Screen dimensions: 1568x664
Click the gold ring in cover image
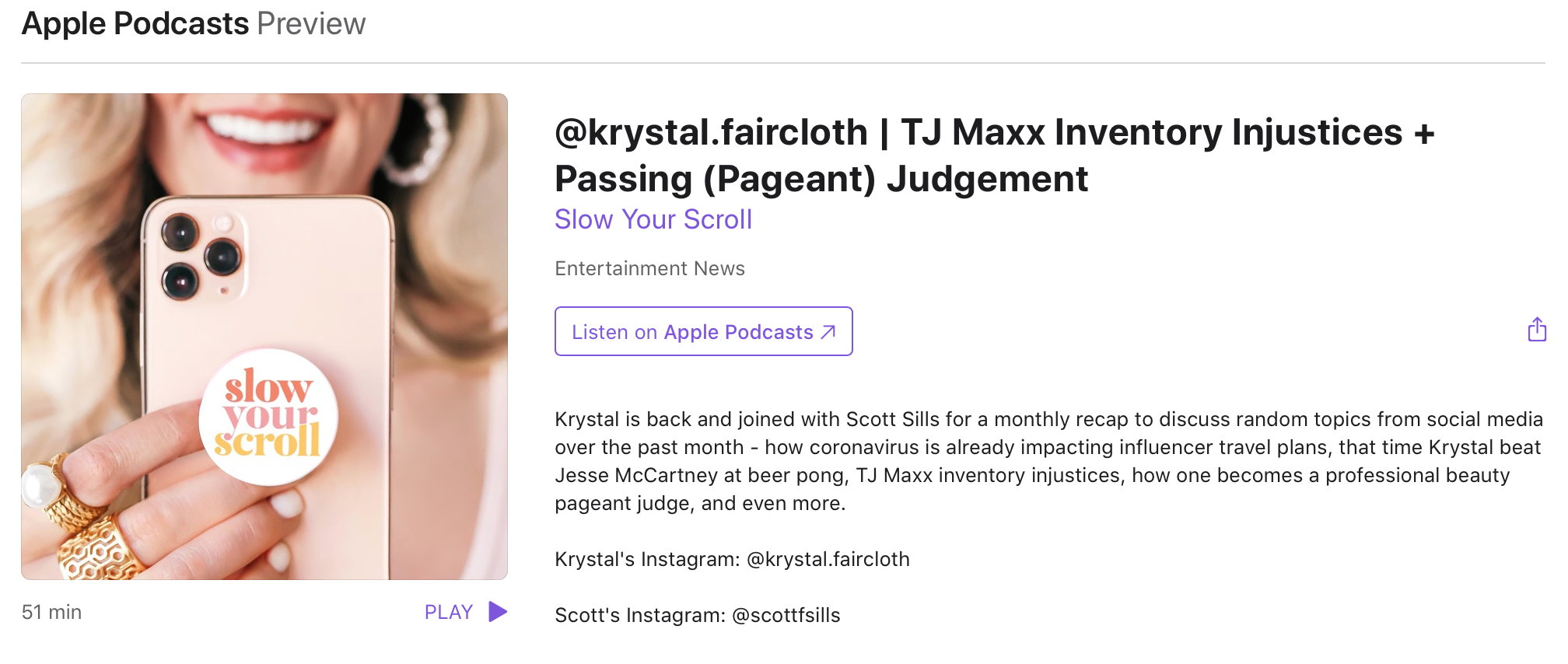97,547
